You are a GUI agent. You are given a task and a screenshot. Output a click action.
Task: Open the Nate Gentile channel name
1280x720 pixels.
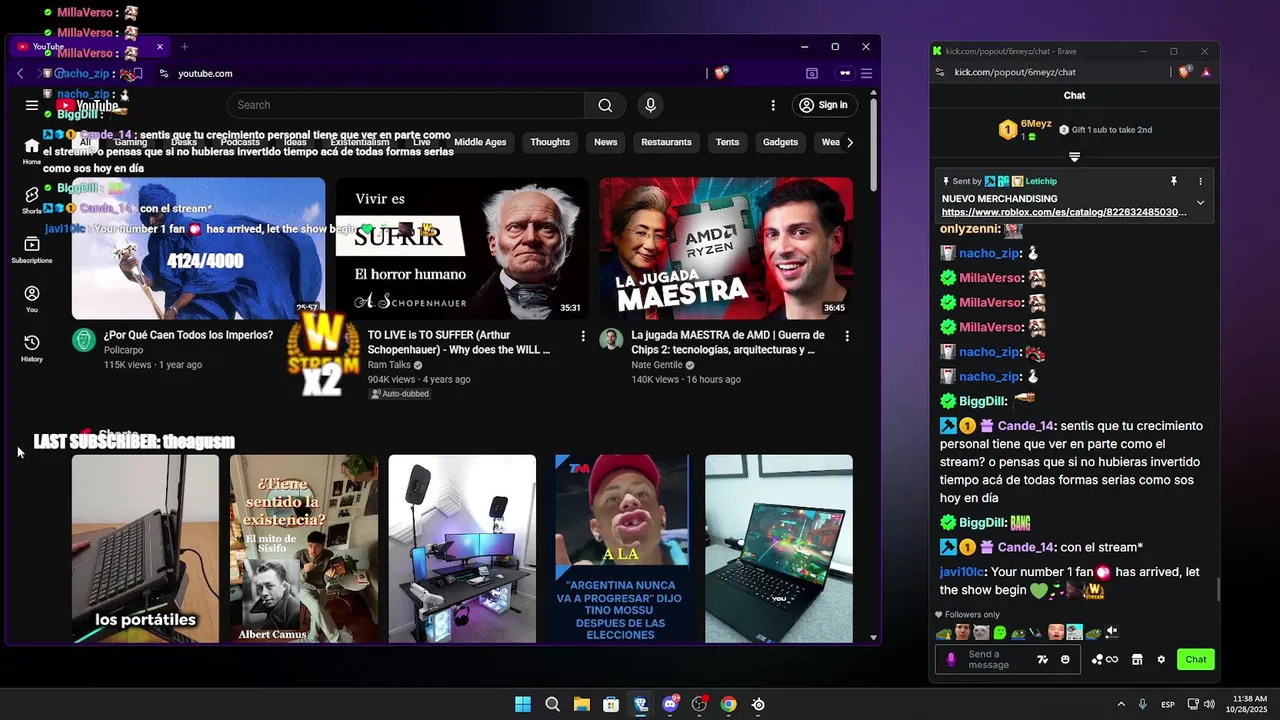(x=657, y=365)
